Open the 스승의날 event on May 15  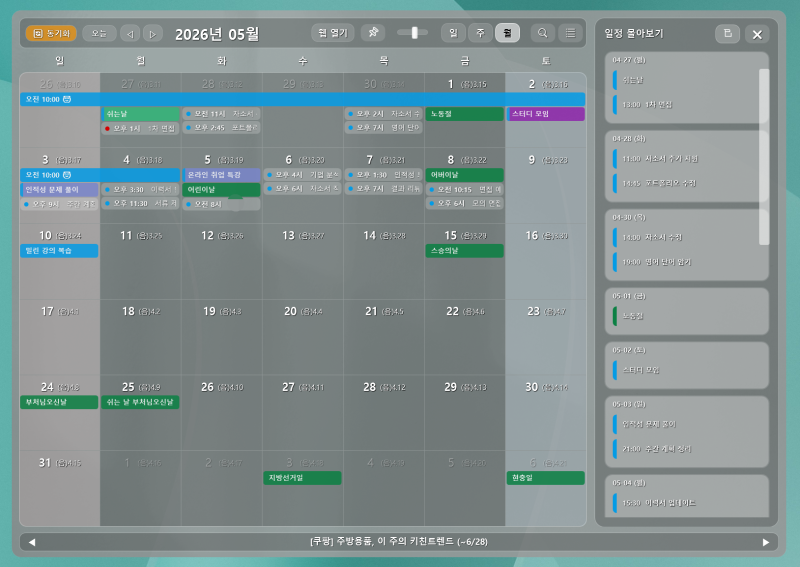(x=465, y=251)
